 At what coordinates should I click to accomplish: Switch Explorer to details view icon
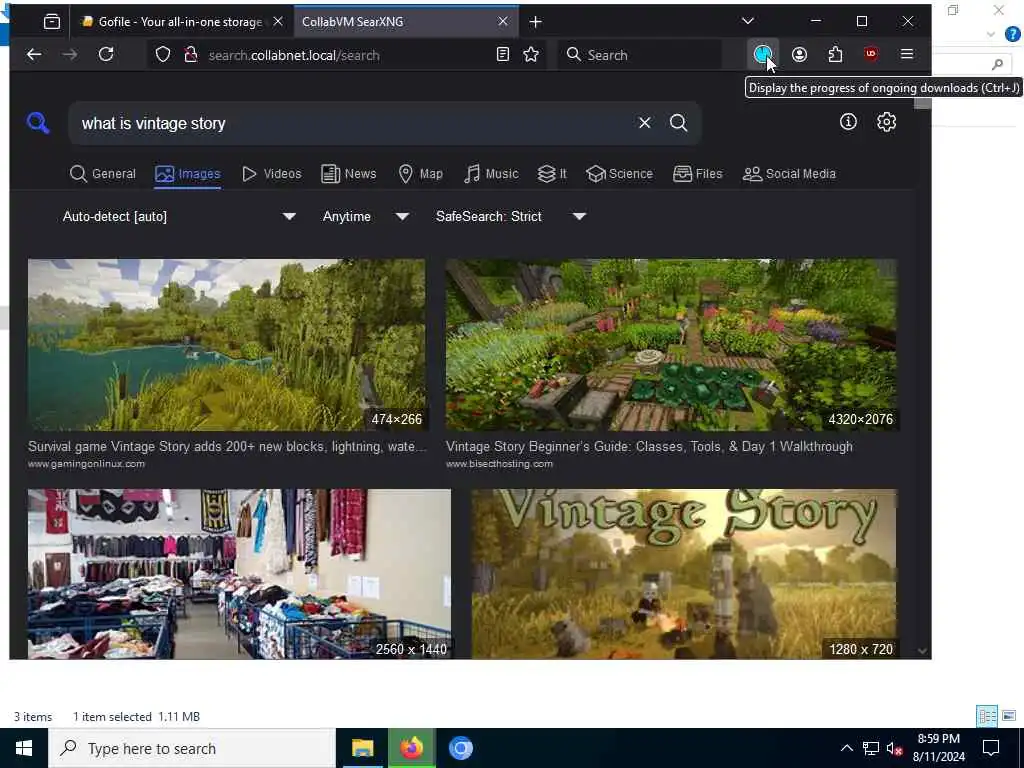pyautogui.click(x=987, y=716)
